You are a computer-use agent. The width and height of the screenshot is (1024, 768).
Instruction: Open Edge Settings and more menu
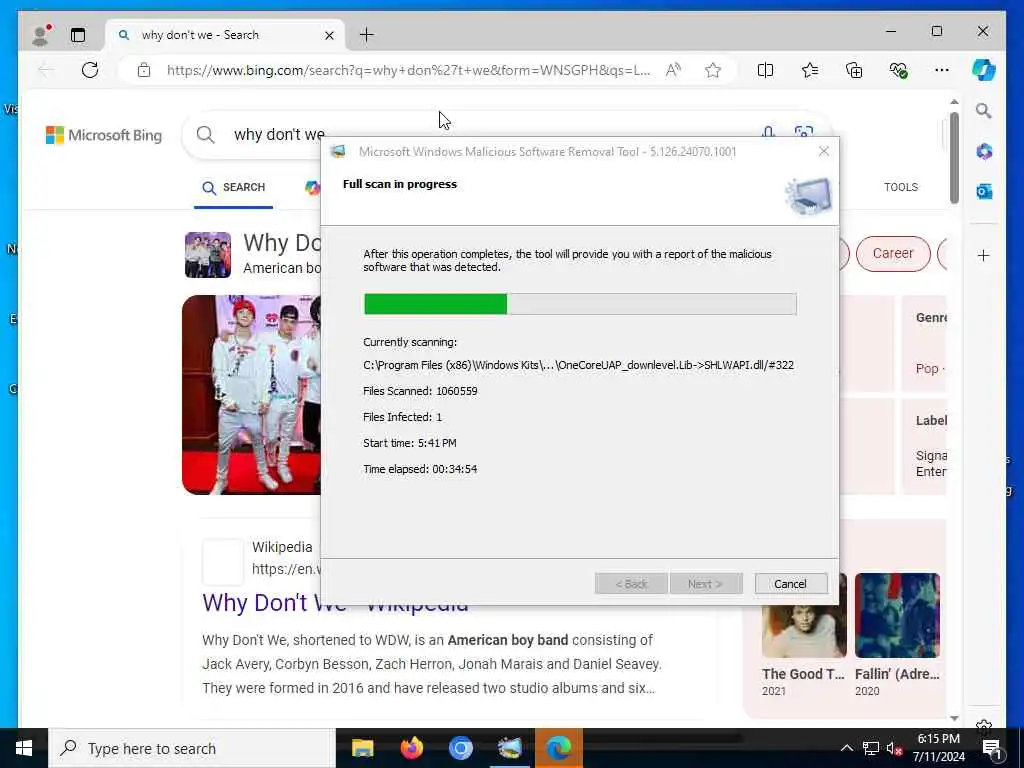tap(941, 70)
